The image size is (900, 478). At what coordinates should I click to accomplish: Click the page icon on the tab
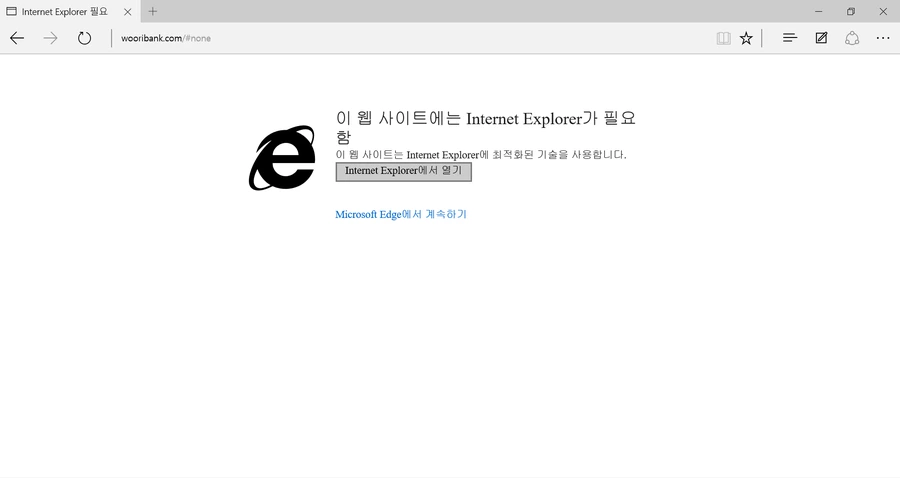[x=11, y=11]
